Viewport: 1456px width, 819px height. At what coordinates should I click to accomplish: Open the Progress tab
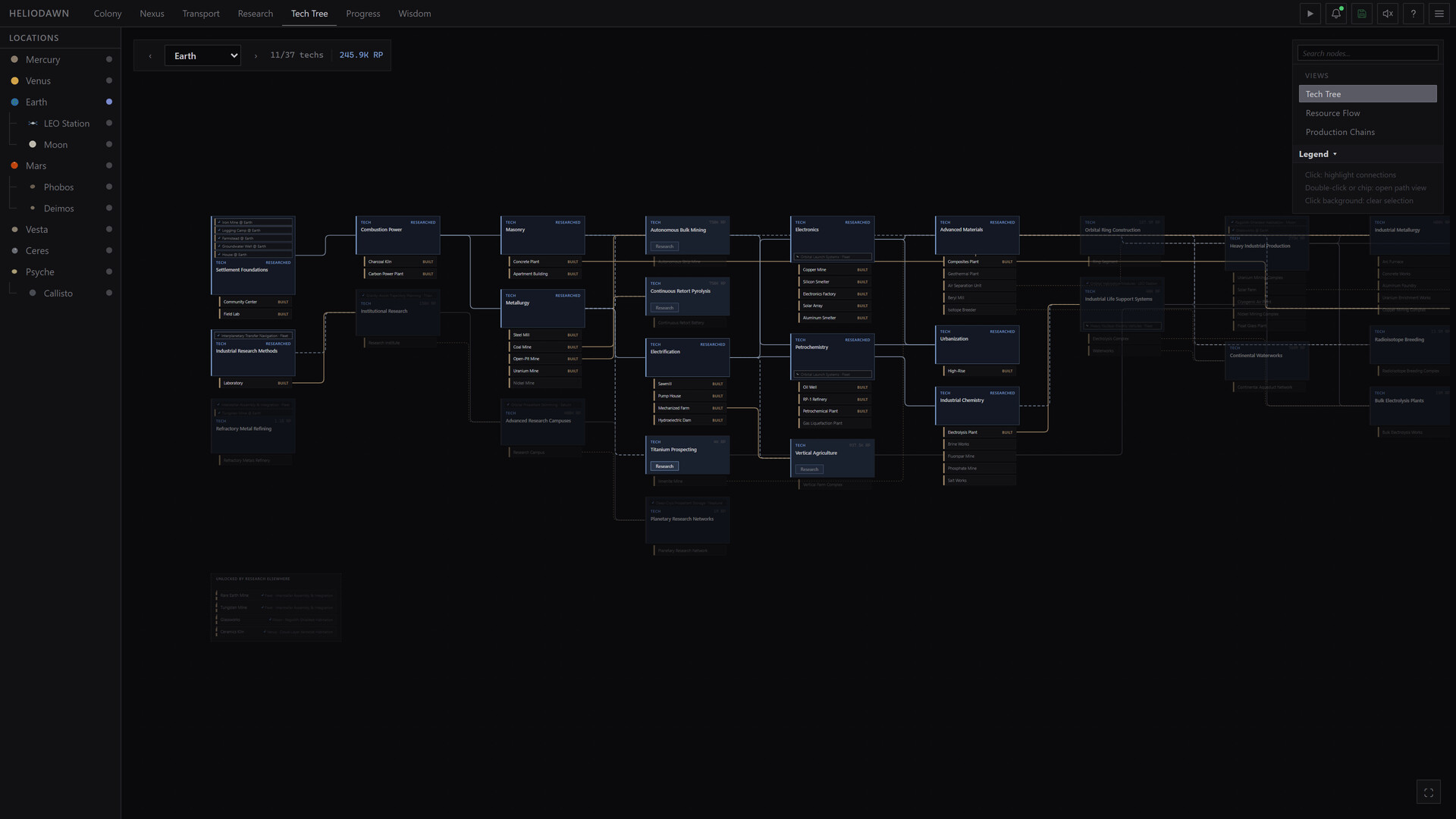click(x=363, y=14)
